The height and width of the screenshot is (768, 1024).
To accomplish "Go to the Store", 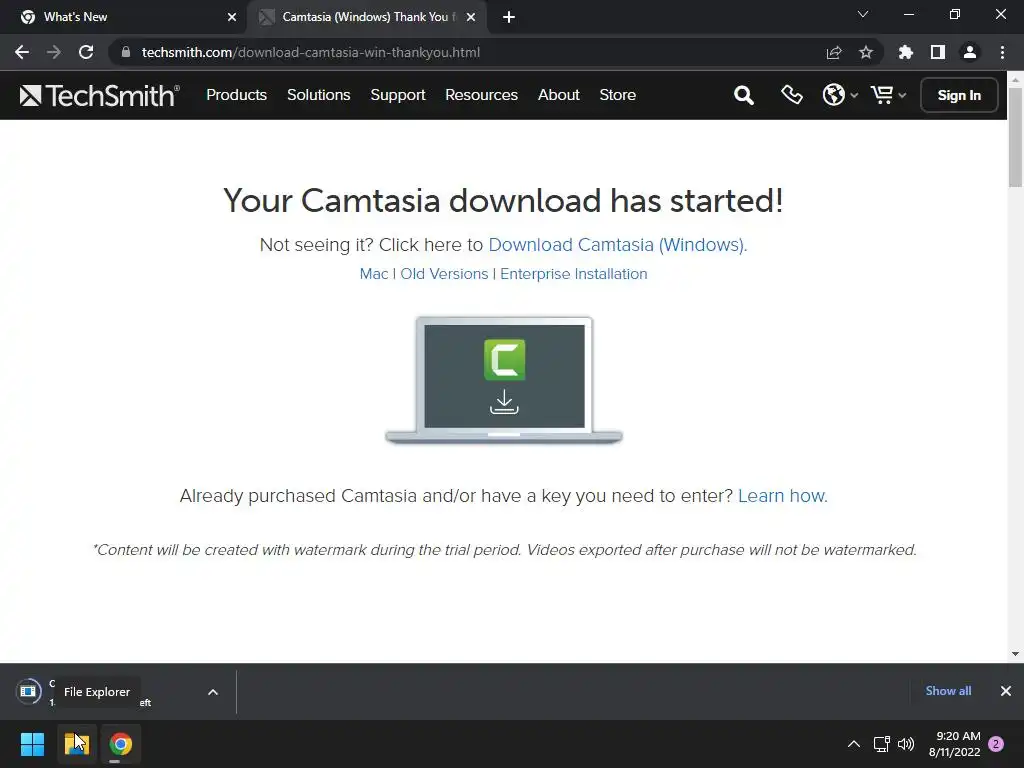I will pyautogui.click(x=618, y=95).
